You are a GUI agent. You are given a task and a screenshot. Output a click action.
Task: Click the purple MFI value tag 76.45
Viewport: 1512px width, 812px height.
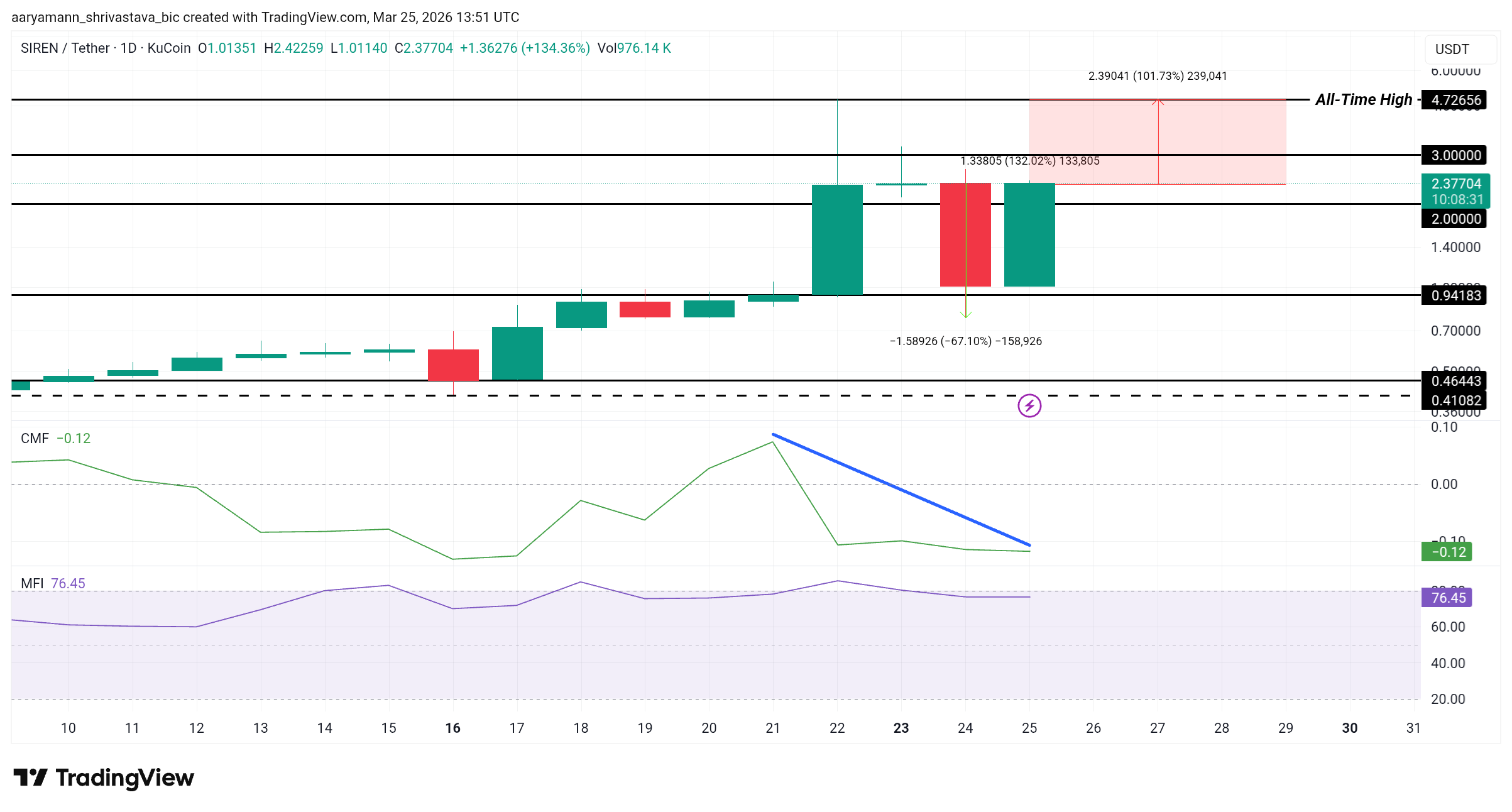coord(1447,598)
